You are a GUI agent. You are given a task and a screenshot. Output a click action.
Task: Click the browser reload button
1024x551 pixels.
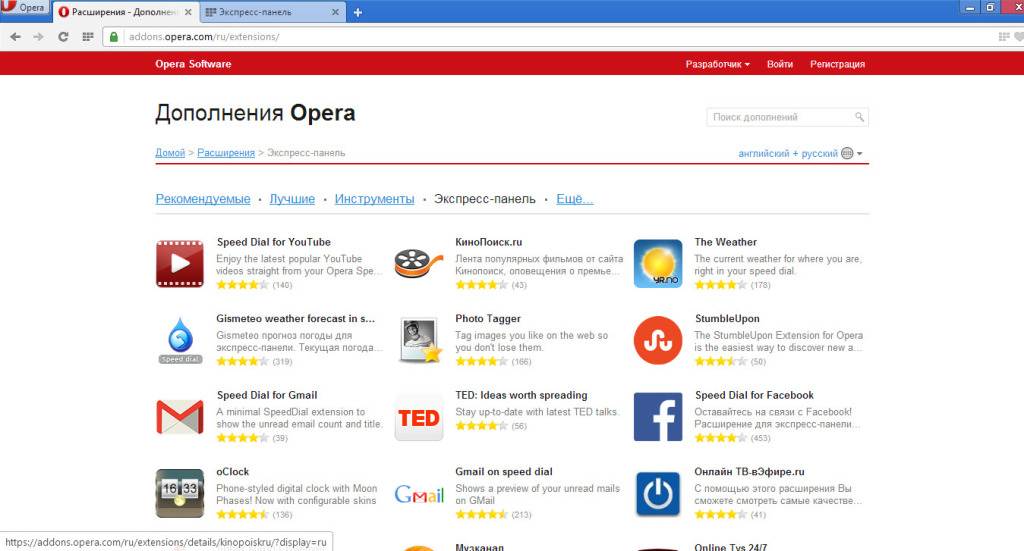click(63, 37)
